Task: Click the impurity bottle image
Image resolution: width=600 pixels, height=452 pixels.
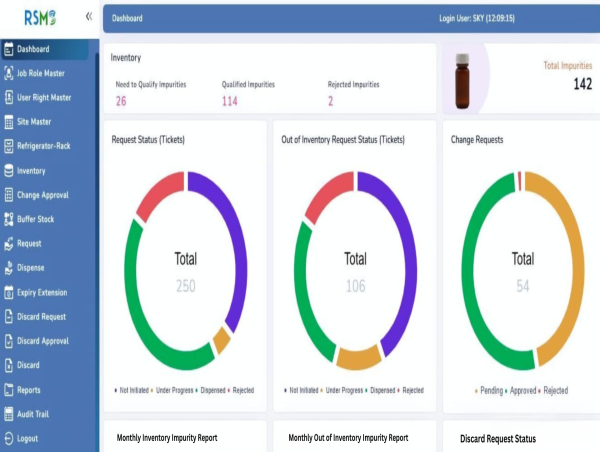Action: click(462, 81)
